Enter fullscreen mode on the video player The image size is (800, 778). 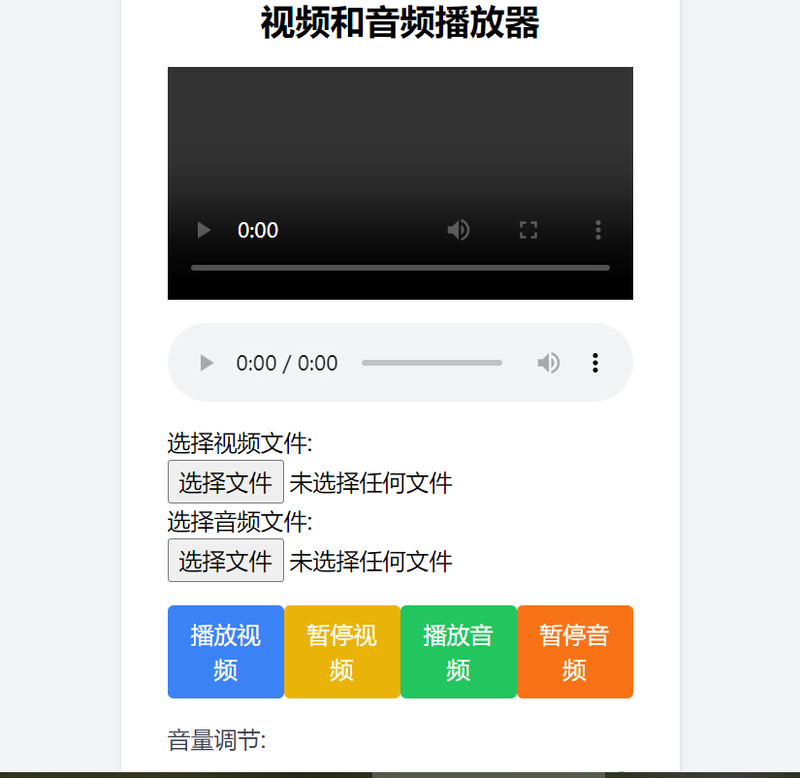[528, 230]
